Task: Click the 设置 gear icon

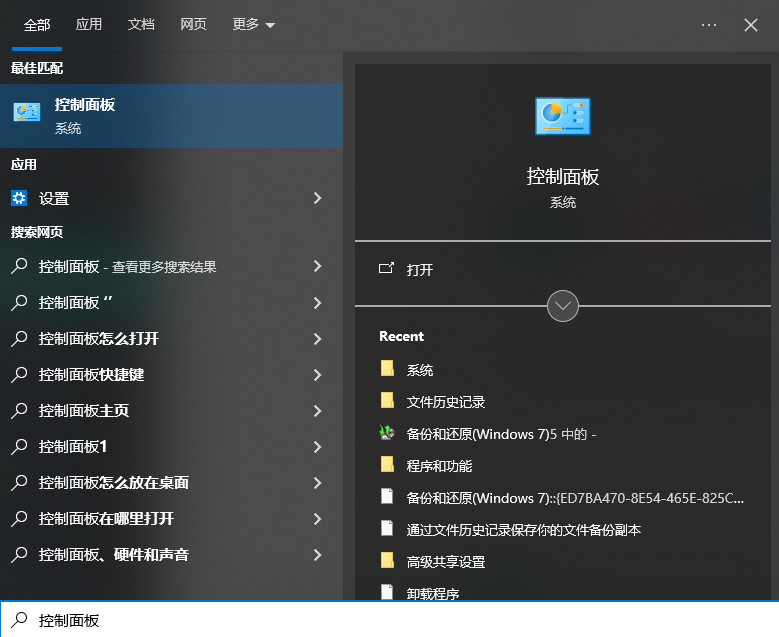Action: [19, 198]
